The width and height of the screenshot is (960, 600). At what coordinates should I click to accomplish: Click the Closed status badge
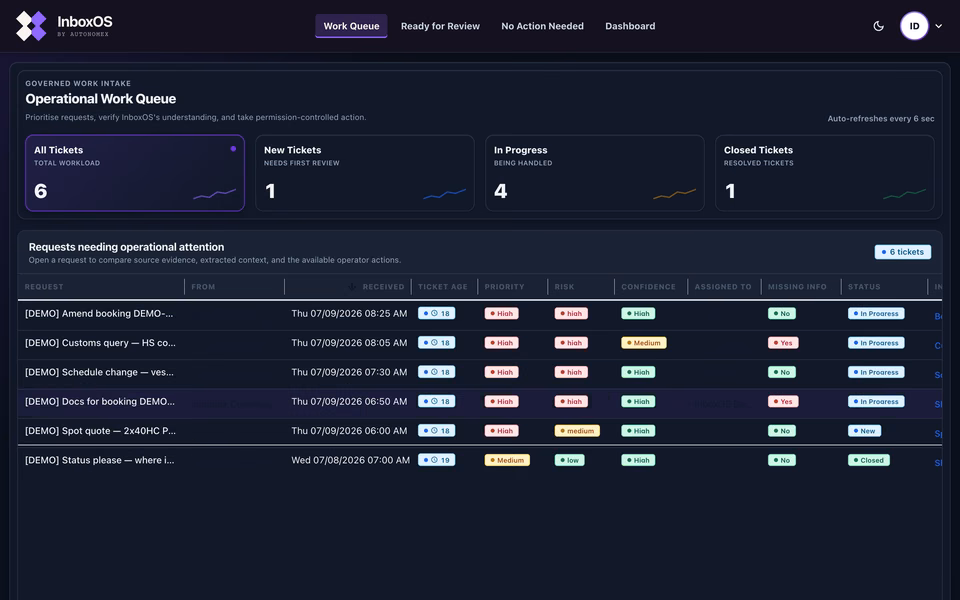[x=869, y=460]
